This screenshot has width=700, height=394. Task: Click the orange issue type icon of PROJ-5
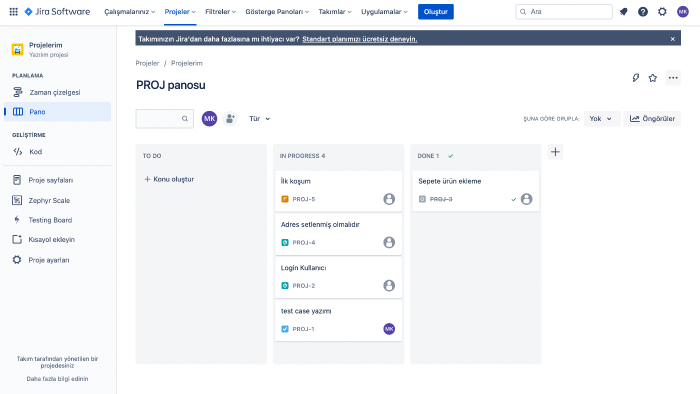click(x=285, y=199)
